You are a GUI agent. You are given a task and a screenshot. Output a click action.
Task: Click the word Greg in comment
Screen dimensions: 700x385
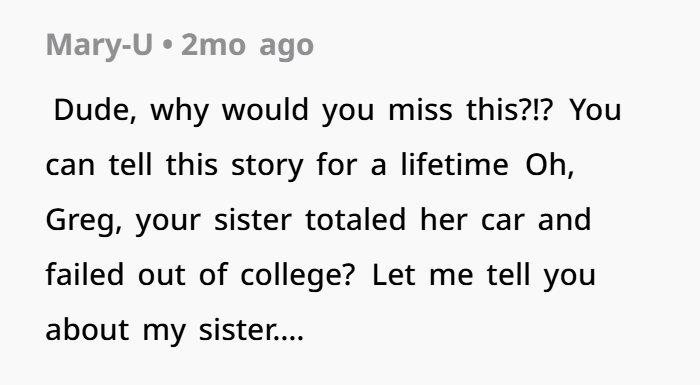pos(83,220)
